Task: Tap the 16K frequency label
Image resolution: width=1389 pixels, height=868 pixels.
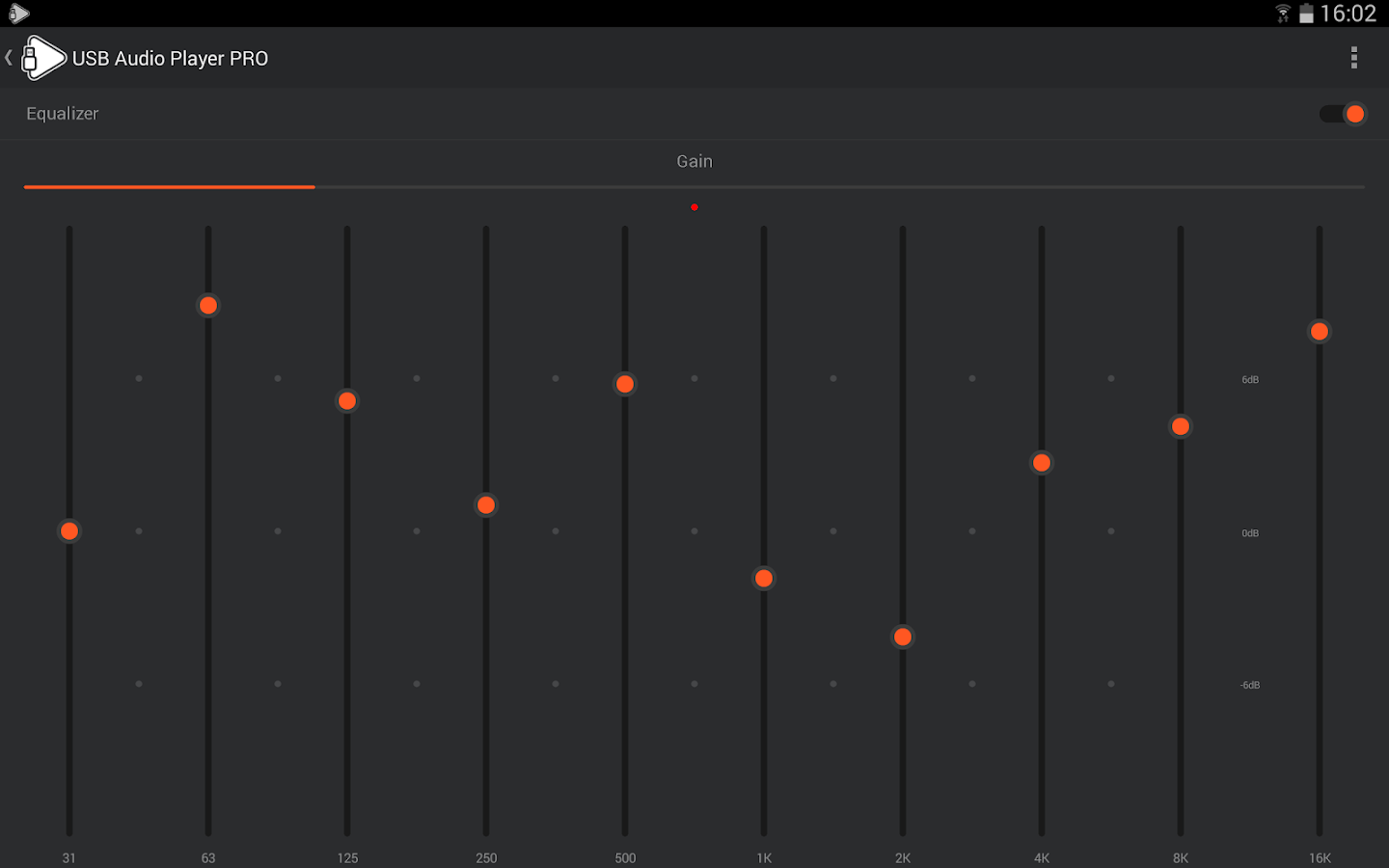Action: [x=1319, y=857]
